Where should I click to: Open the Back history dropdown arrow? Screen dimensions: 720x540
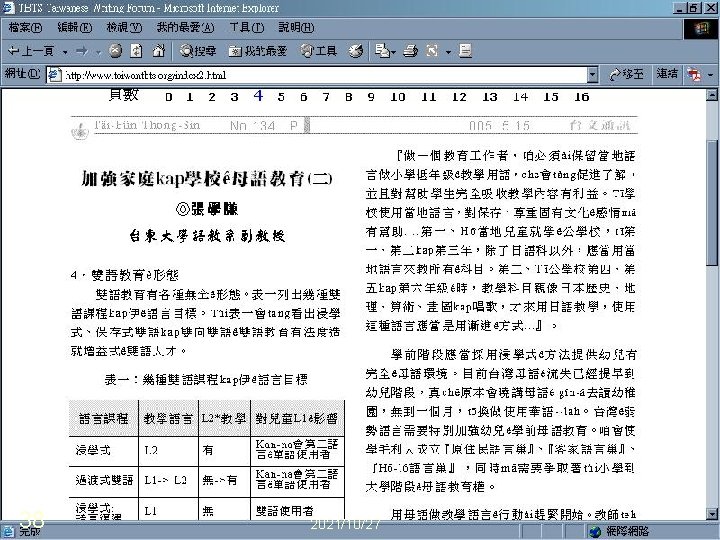point(65,52)
